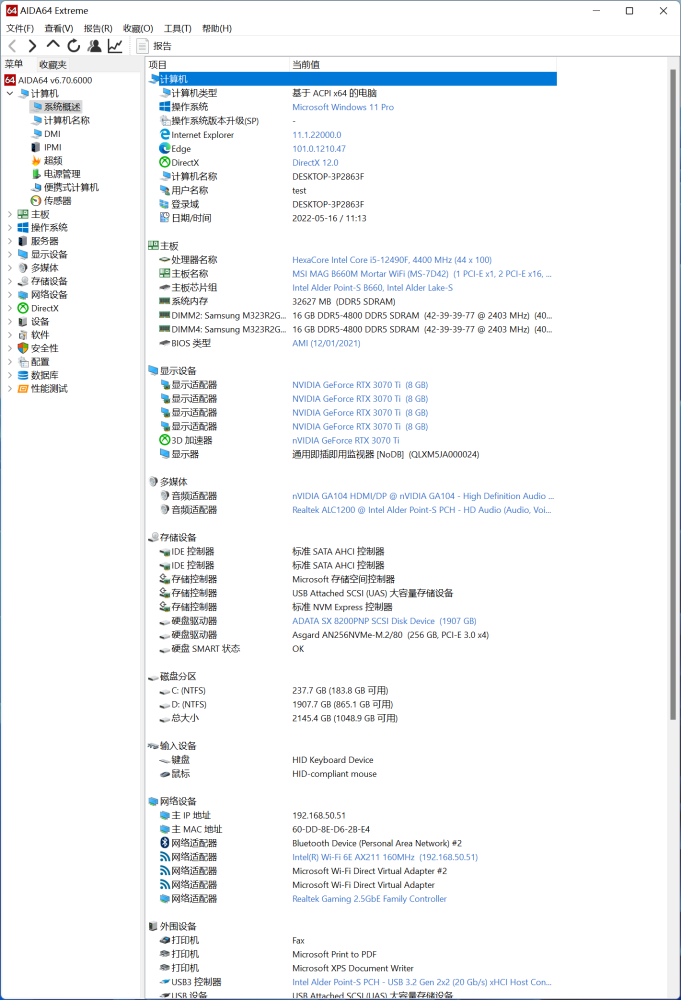681x1000 pixels.
Task: Click the 便携式计算机 icon in tree
Action: tap(36, 187)
